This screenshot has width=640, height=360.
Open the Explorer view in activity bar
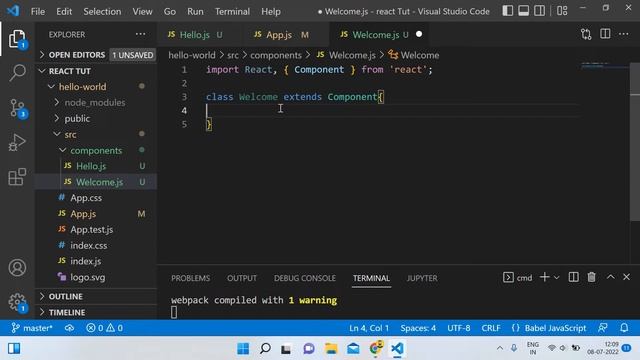[x=17, y=39]
